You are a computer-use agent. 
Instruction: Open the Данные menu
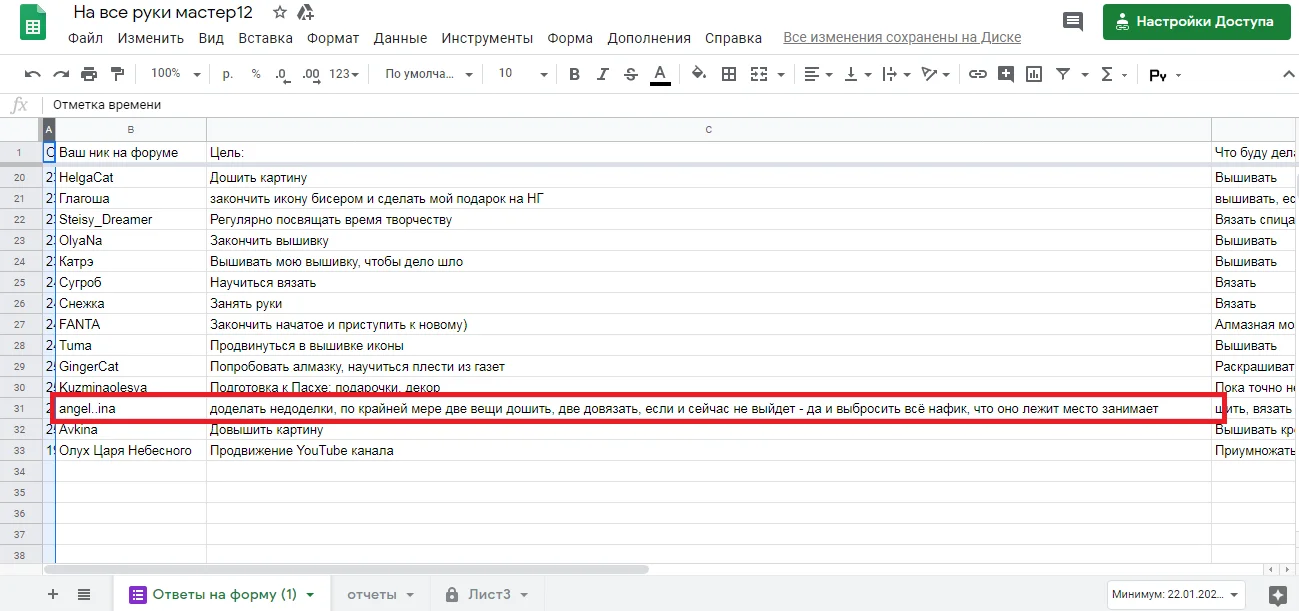pyautogui.click(x=400, y=38)
